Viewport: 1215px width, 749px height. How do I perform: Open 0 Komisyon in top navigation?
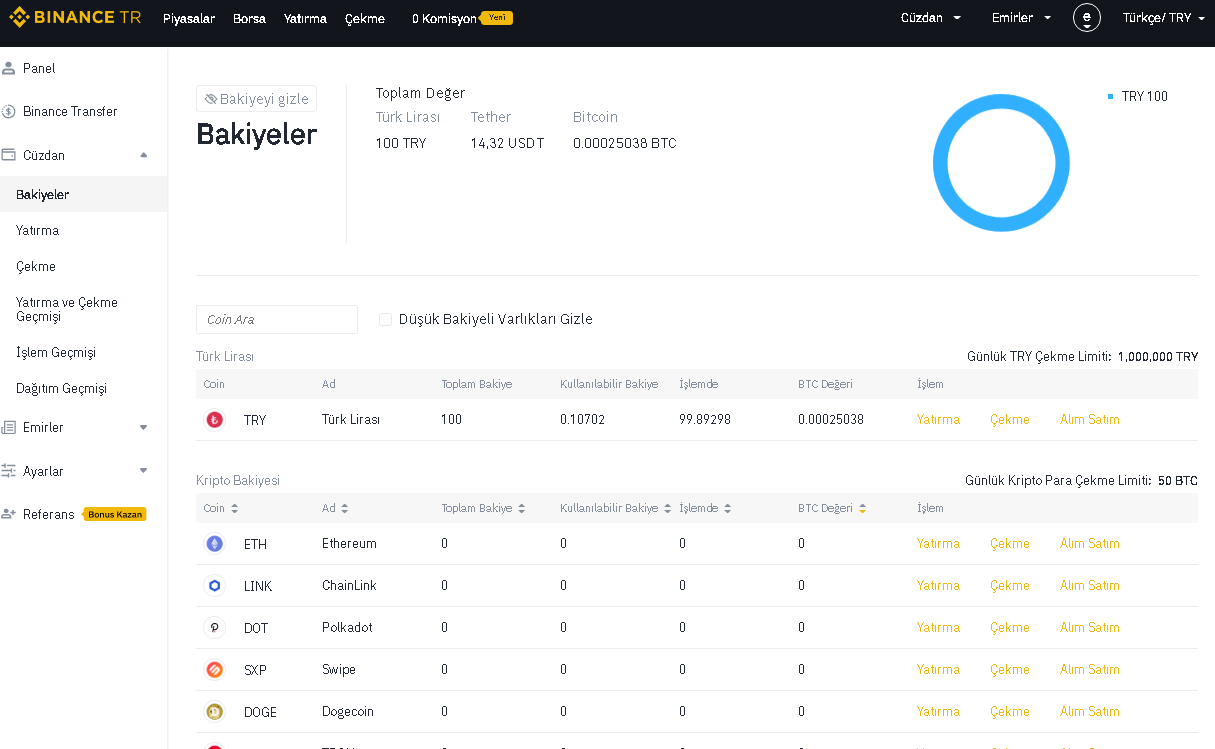tap(444, 18)
